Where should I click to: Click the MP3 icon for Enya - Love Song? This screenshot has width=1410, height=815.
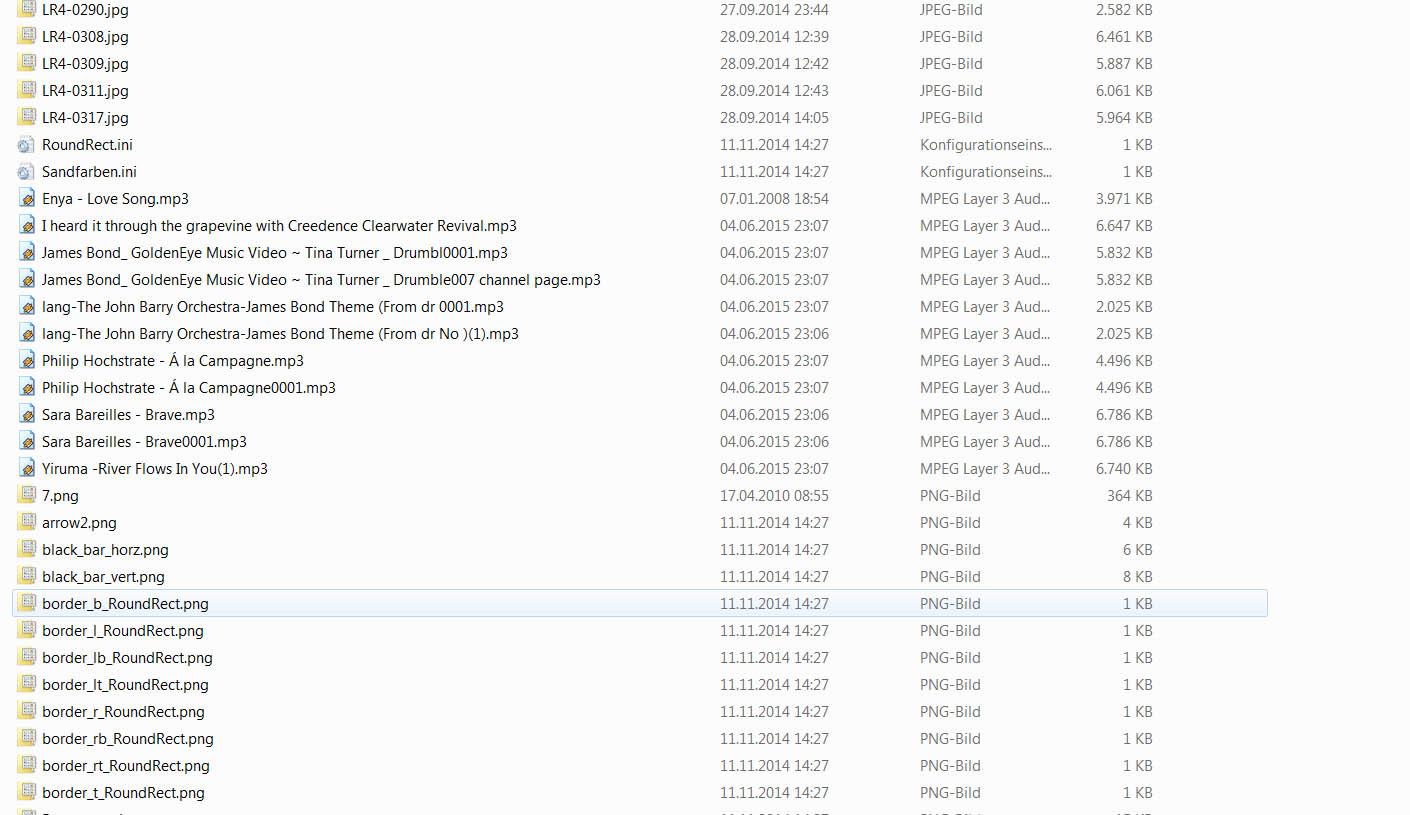click(x=27, y=199)
